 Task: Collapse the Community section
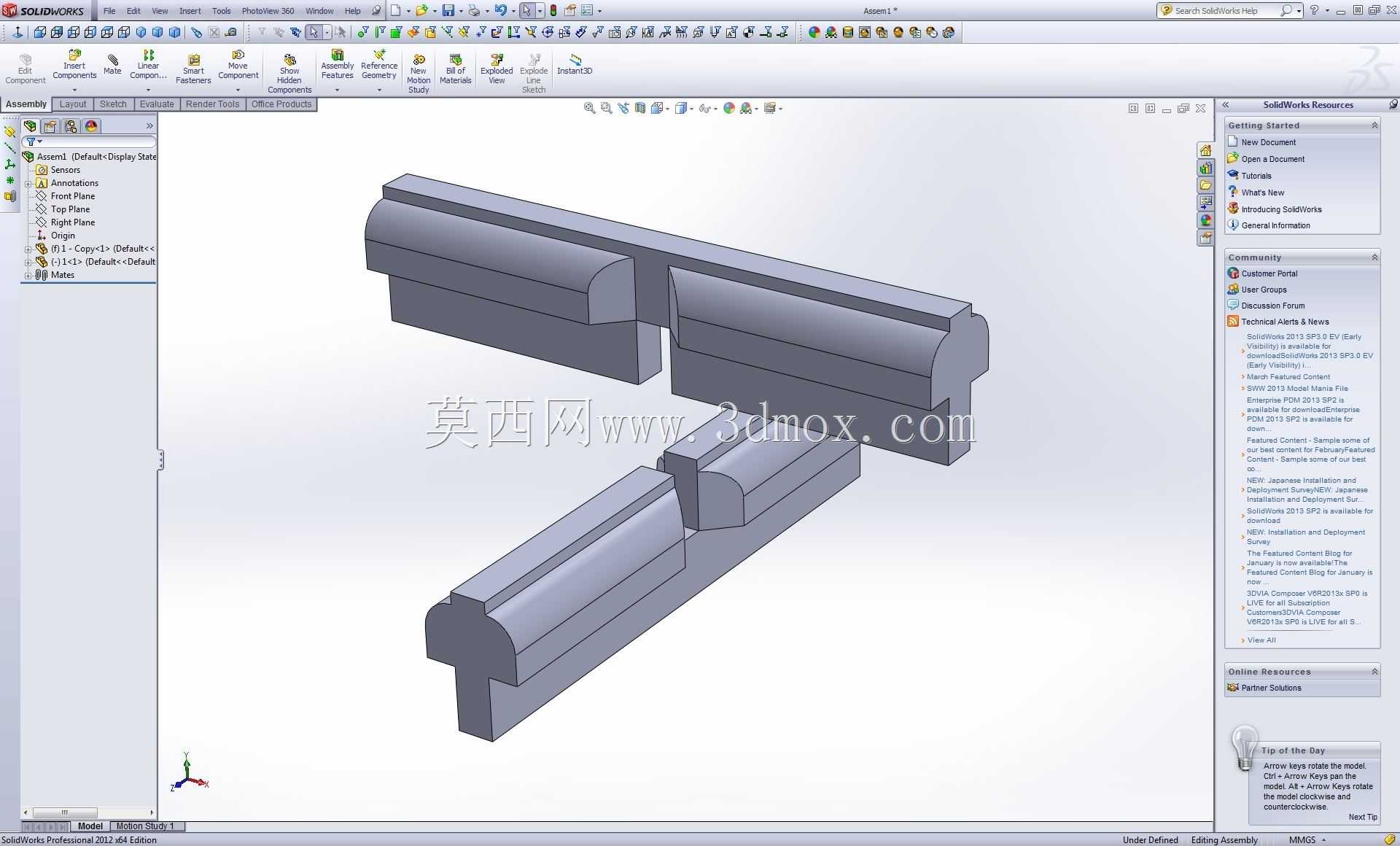tap(1374, 257)
